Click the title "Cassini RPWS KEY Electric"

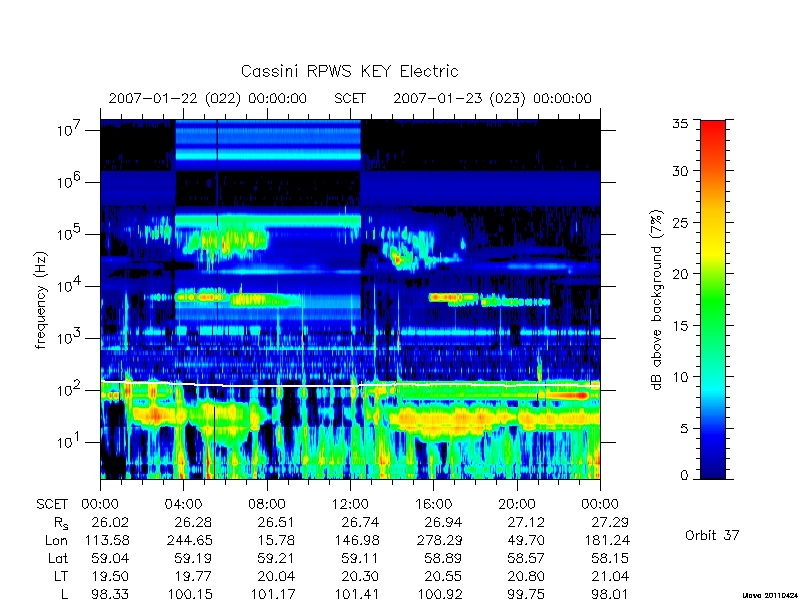(349, 71)
